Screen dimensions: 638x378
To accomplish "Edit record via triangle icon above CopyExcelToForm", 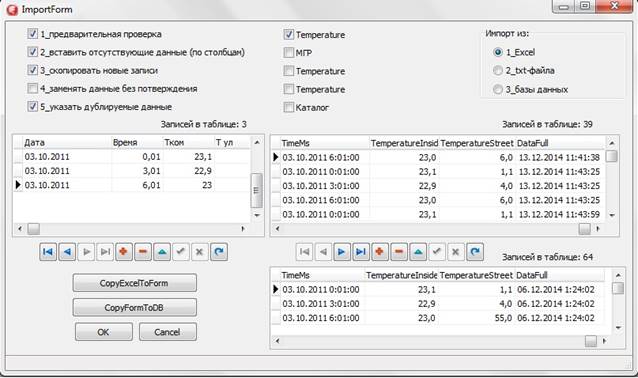I will click(162, 252).
